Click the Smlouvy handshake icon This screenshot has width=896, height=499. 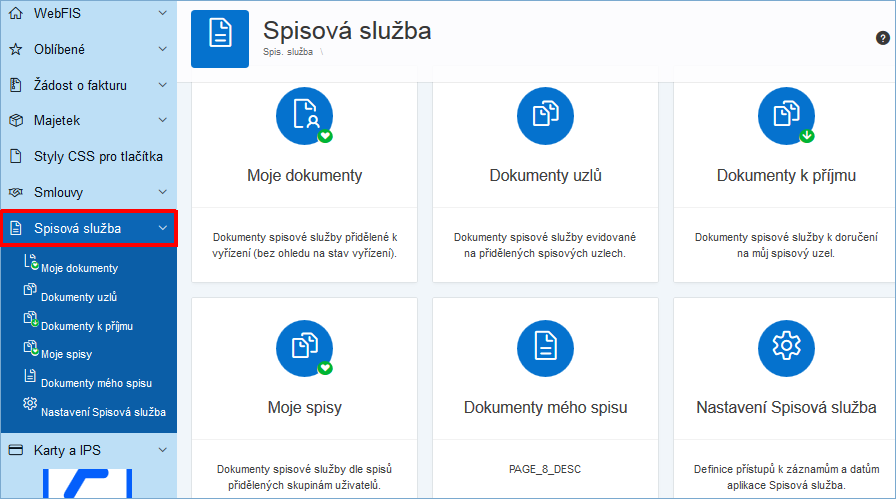coord(16,192)
